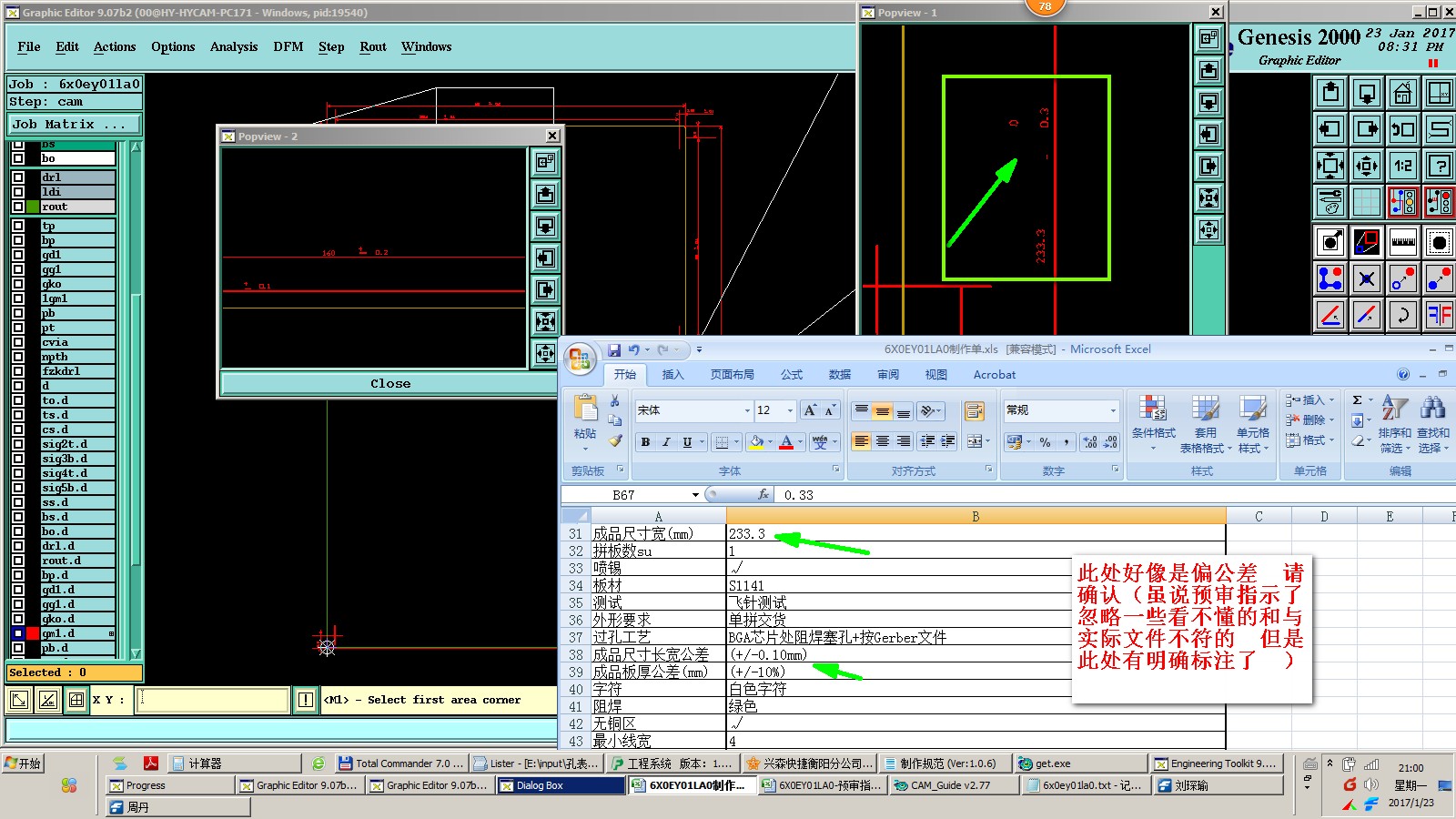
Task: Toggle display checkbox for rout layer
Action: 18,207
